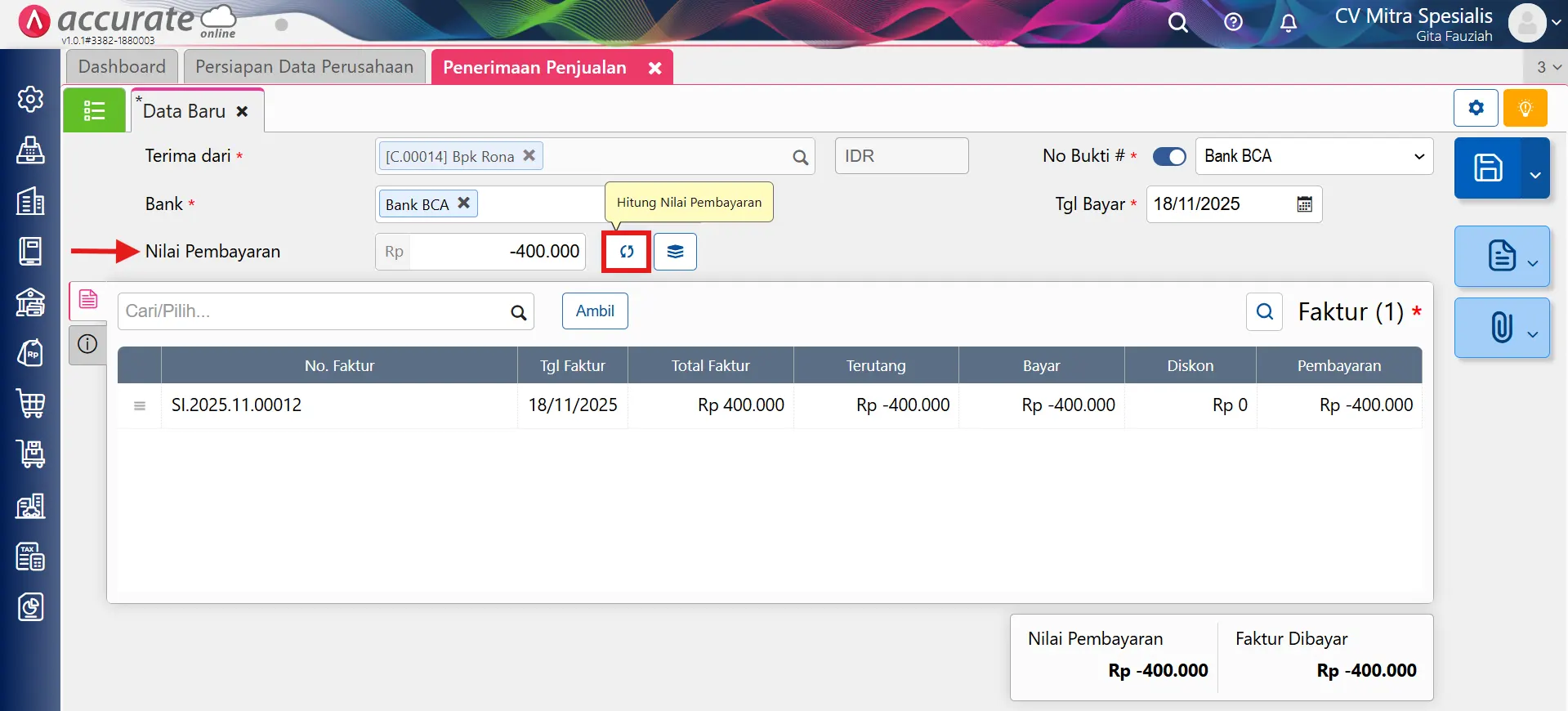Expand the attachment paperclip dropdown

1532,333
